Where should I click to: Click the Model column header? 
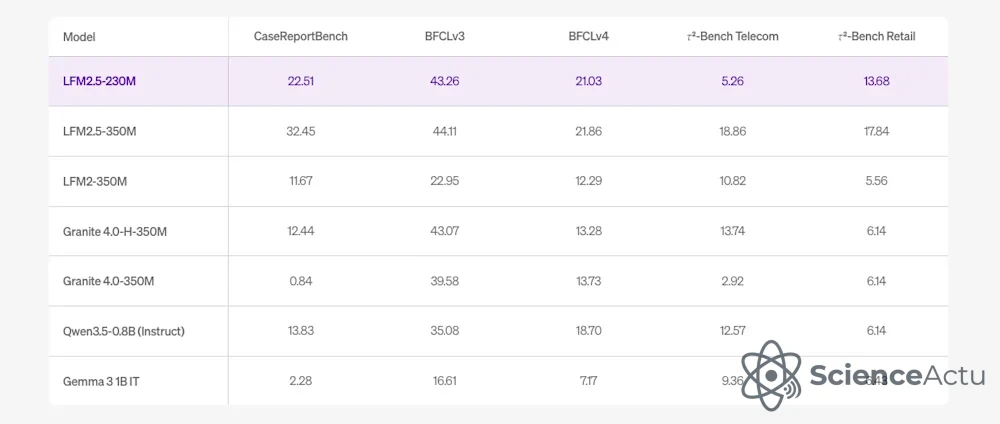pos(79,37)
